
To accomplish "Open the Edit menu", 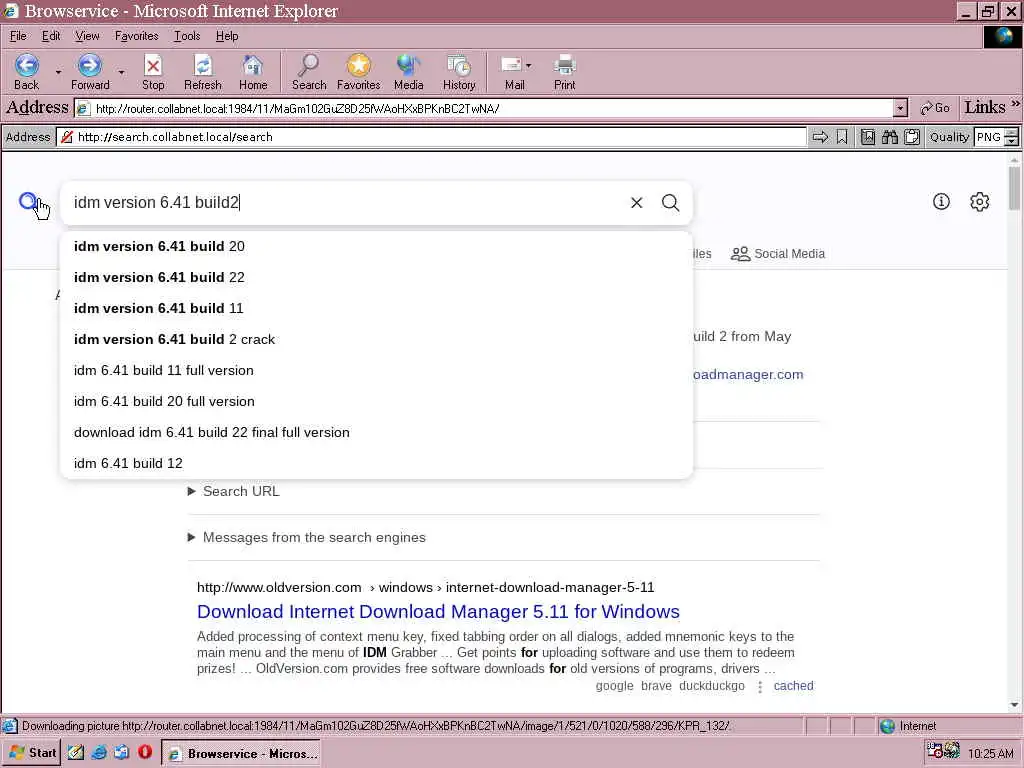I will pyautogui.click(x=51, y=36).
